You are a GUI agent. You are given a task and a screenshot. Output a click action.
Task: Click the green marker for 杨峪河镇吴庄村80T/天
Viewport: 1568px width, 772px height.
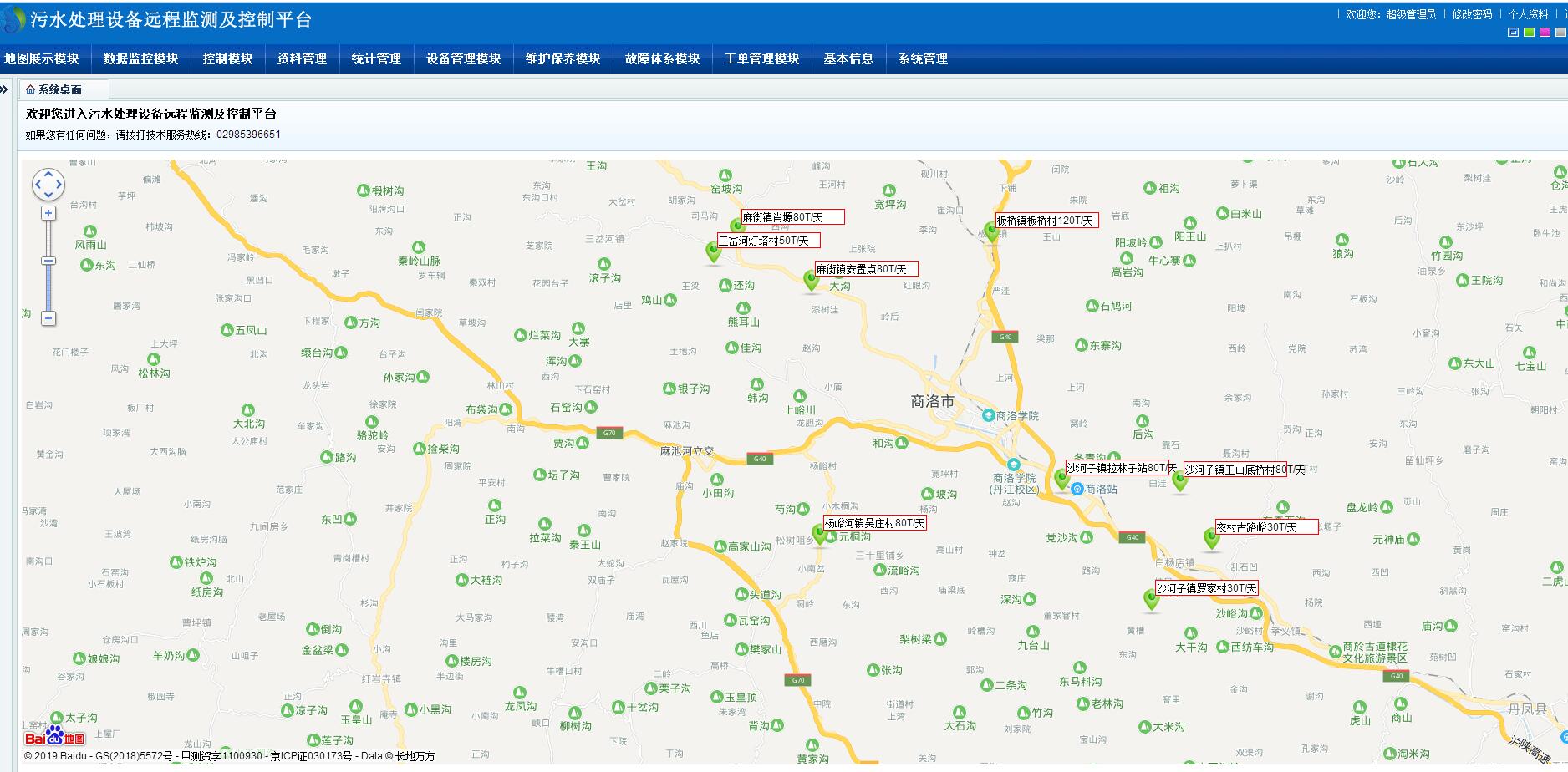(819, 534)
